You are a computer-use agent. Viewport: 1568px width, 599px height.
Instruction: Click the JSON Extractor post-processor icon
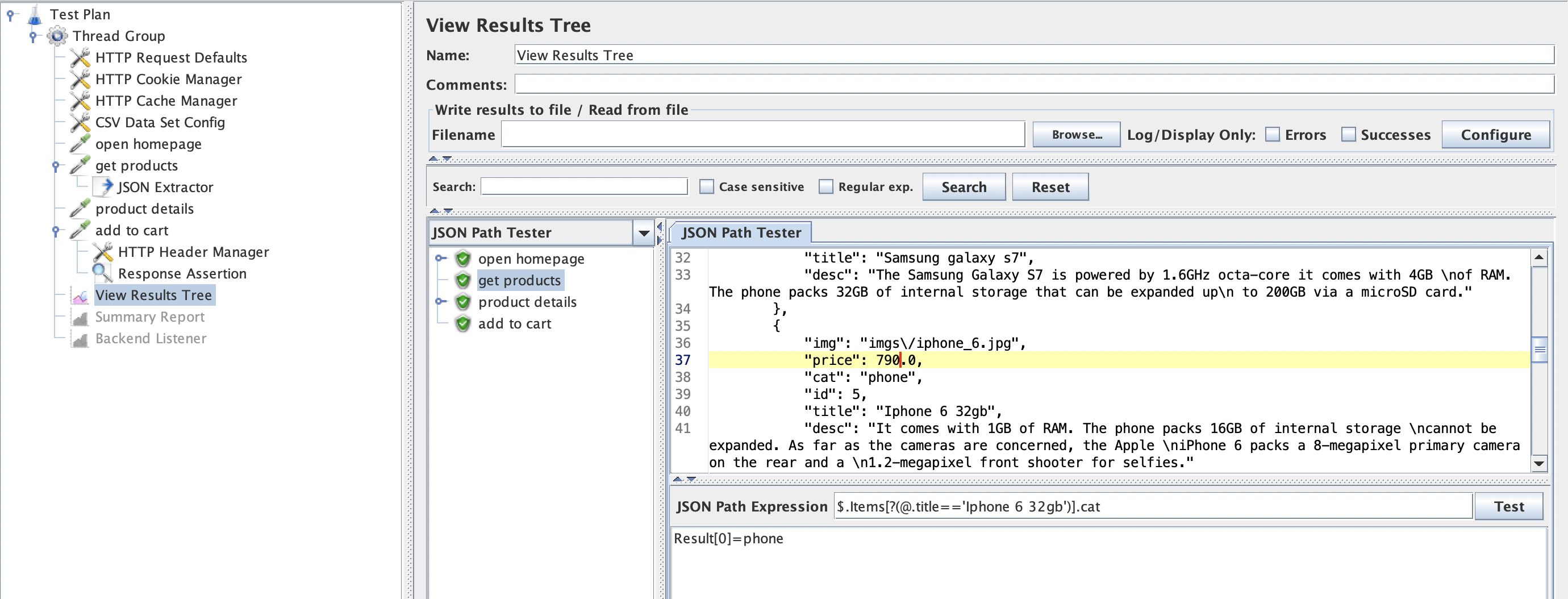pos(103,188)
